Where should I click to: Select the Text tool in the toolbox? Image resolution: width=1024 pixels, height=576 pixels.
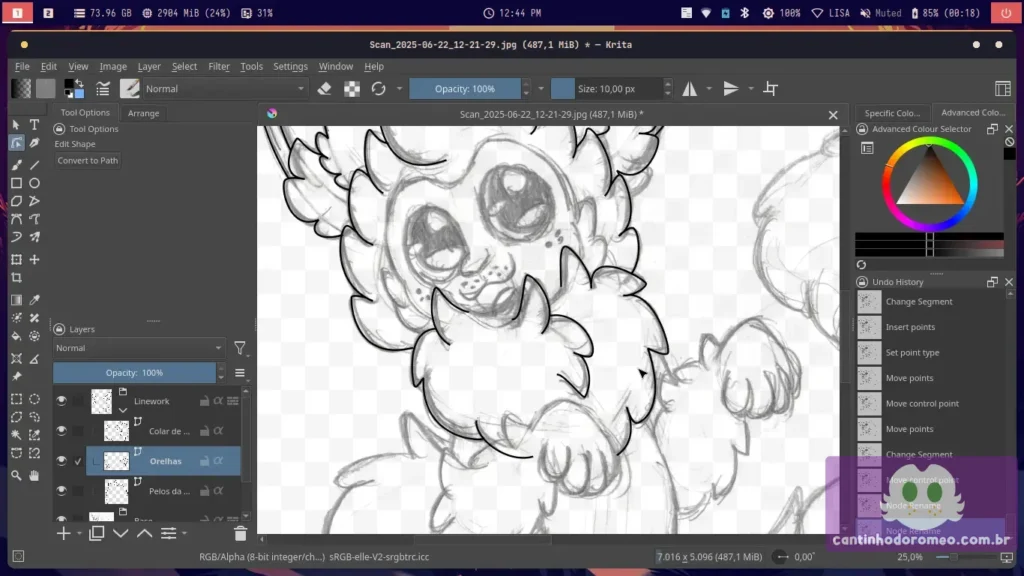coord(35,124)
